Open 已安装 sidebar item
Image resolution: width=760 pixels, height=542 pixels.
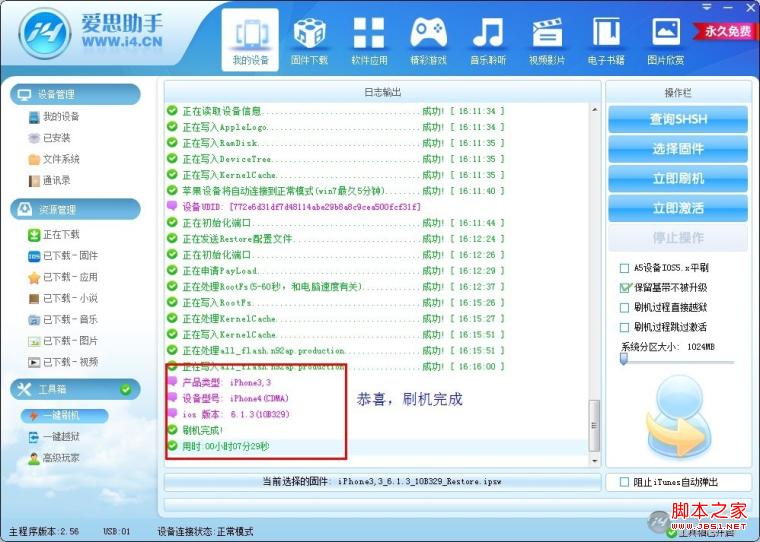pos(49,138)
